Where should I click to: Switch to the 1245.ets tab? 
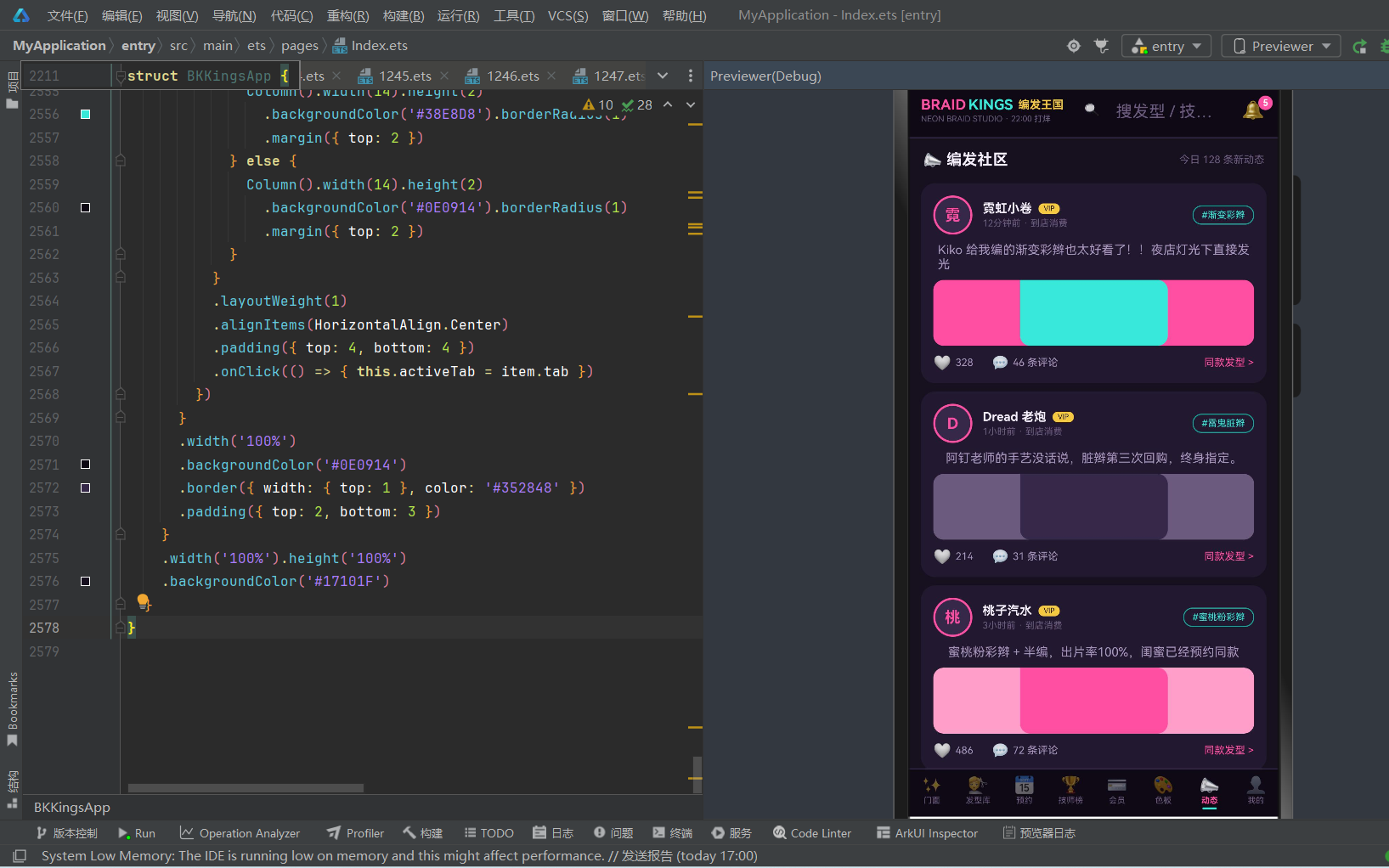pyautogui.click(x=404, y=76)
